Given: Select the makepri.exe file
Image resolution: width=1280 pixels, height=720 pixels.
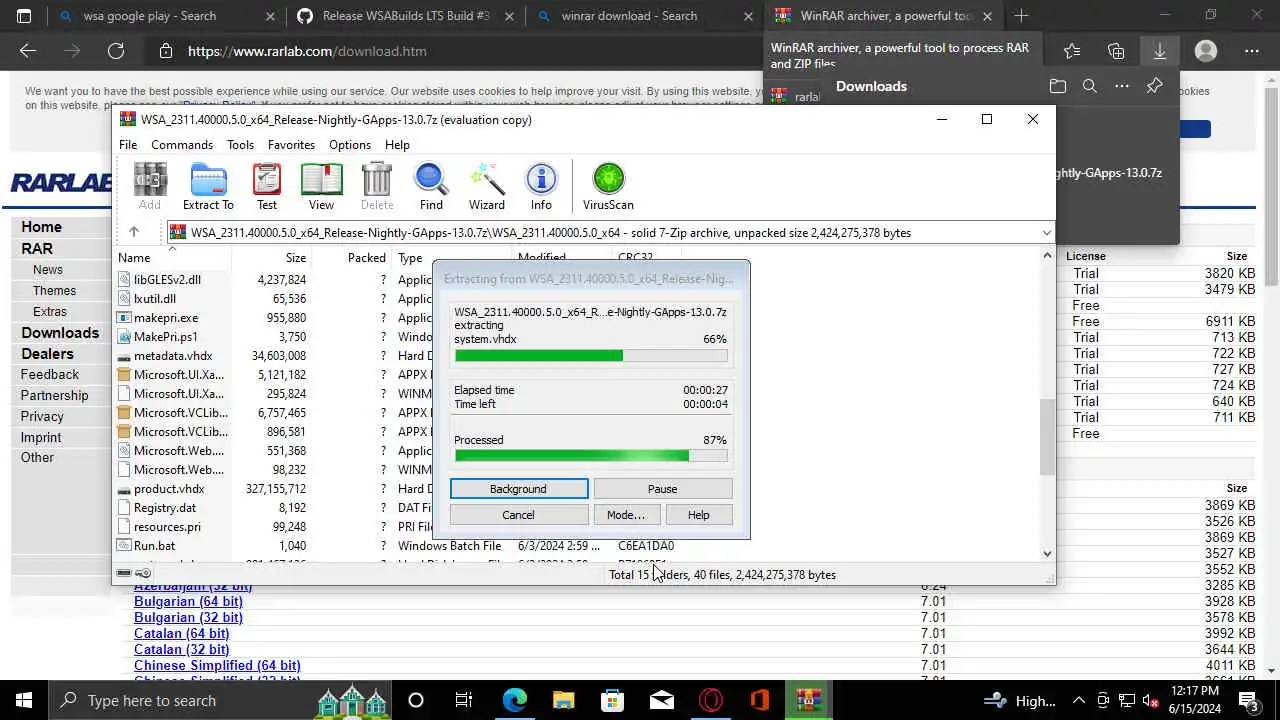Looking at the screenshot, I should (x=166, y=318).
